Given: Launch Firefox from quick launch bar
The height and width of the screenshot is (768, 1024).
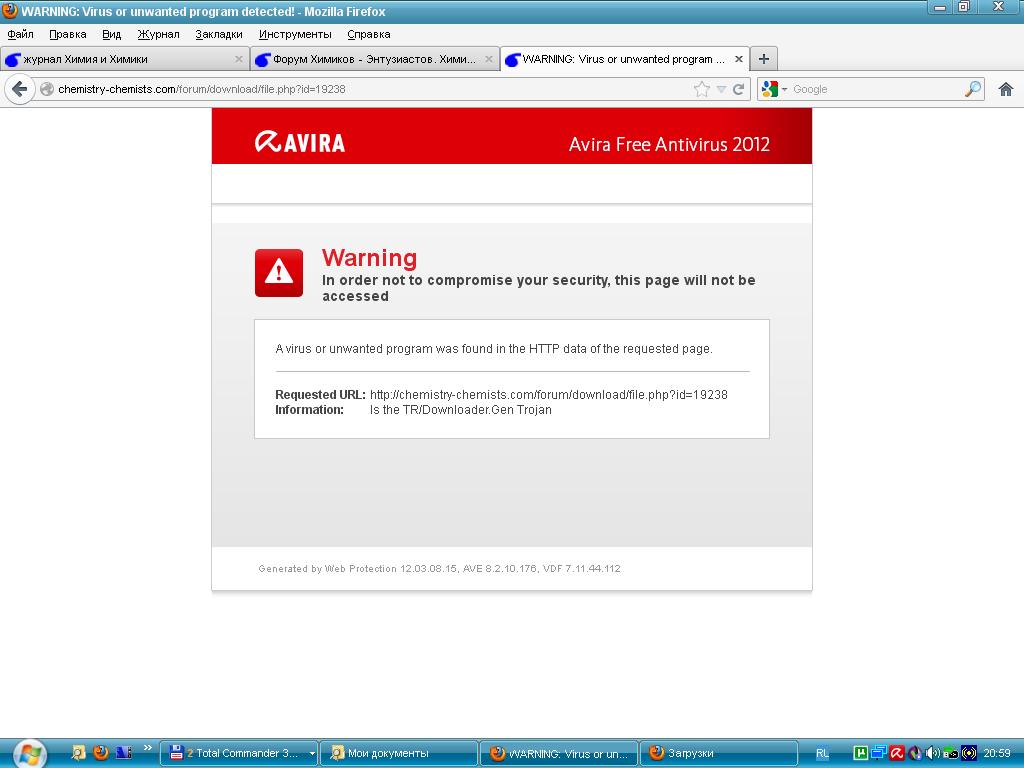Looking at the screenshot, I should (x=101, y=753).
